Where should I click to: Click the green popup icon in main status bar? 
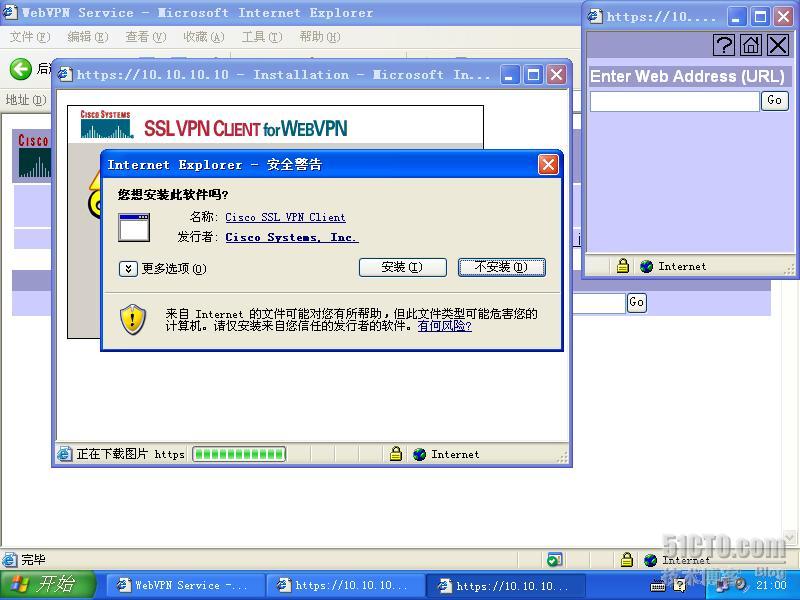(x=554, y=560)
